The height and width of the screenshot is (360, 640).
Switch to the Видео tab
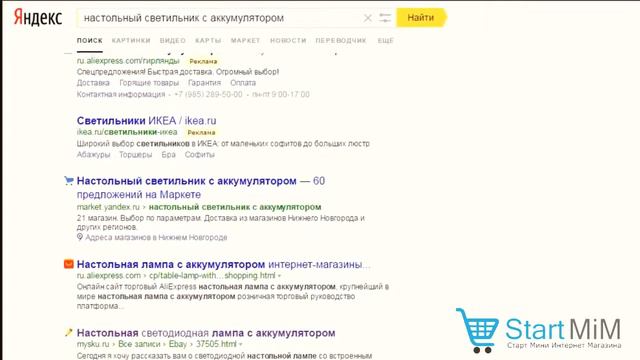point(172,40)
